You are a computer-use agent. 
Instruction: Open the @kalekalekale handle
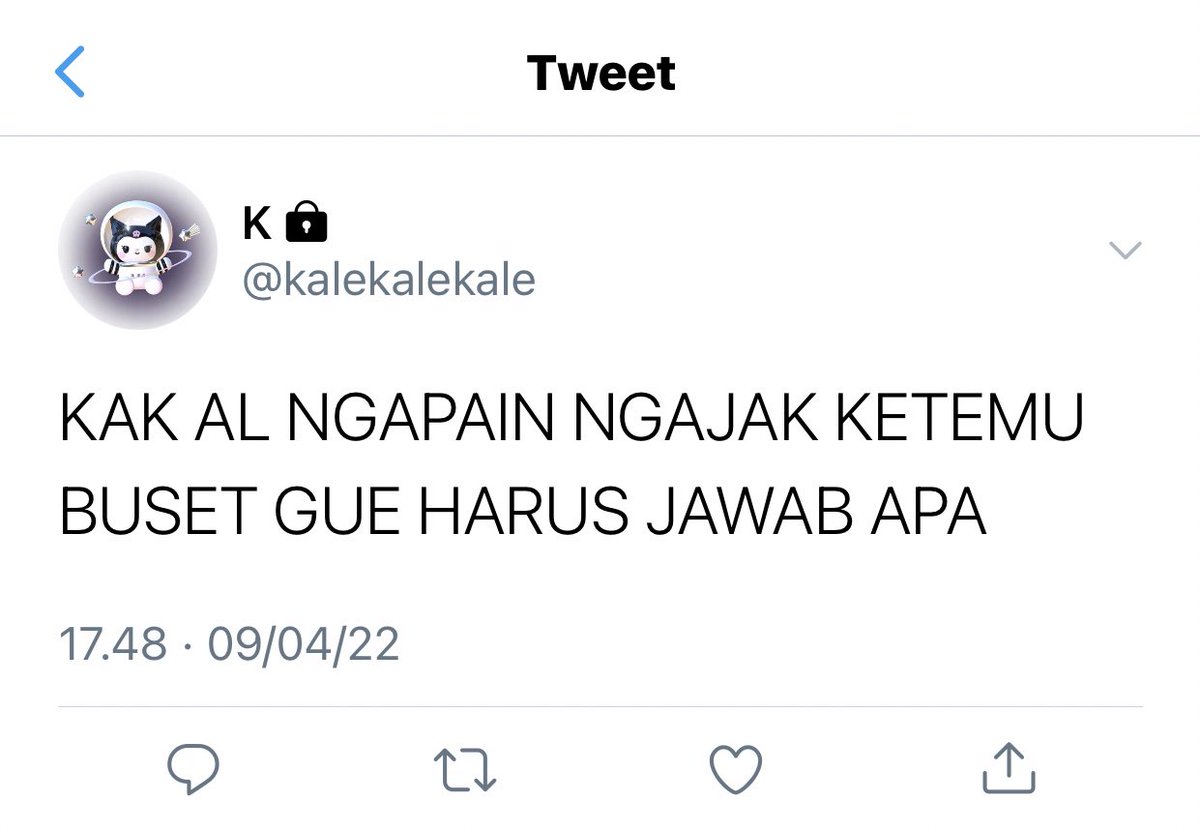pos(389,281)
